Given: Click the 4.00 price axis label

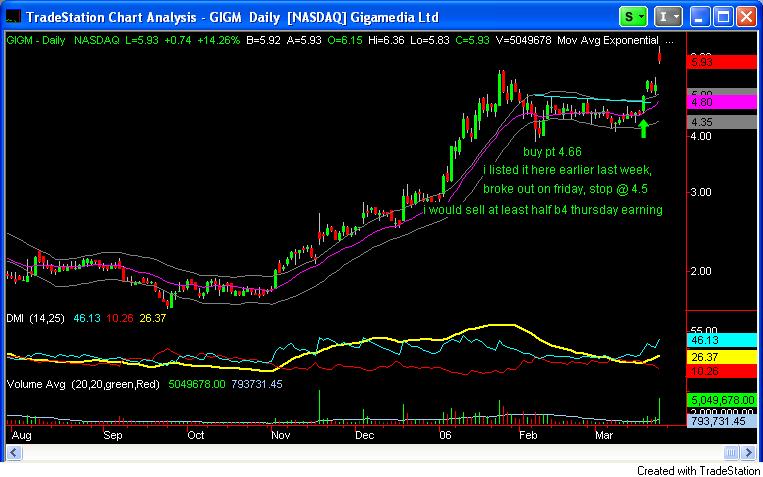Looking at the screenshot, I should (x=701, y=137).
